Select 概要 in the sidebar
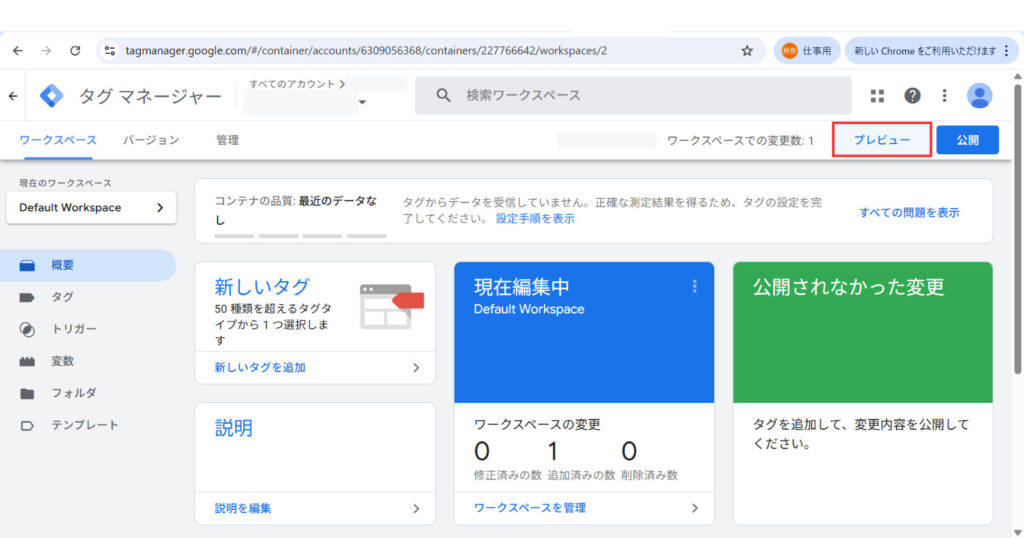The height and width of the screenshot is (538, 1024). tap(88, 265)
